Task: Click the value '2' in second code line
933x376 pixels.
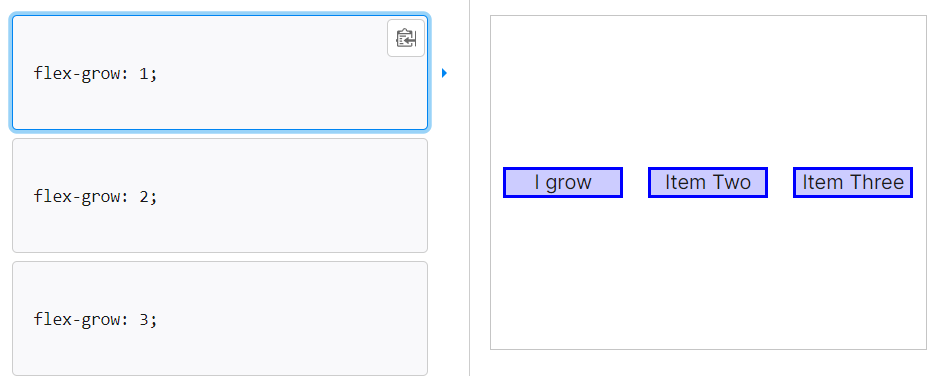Action: tap(143, 196)
